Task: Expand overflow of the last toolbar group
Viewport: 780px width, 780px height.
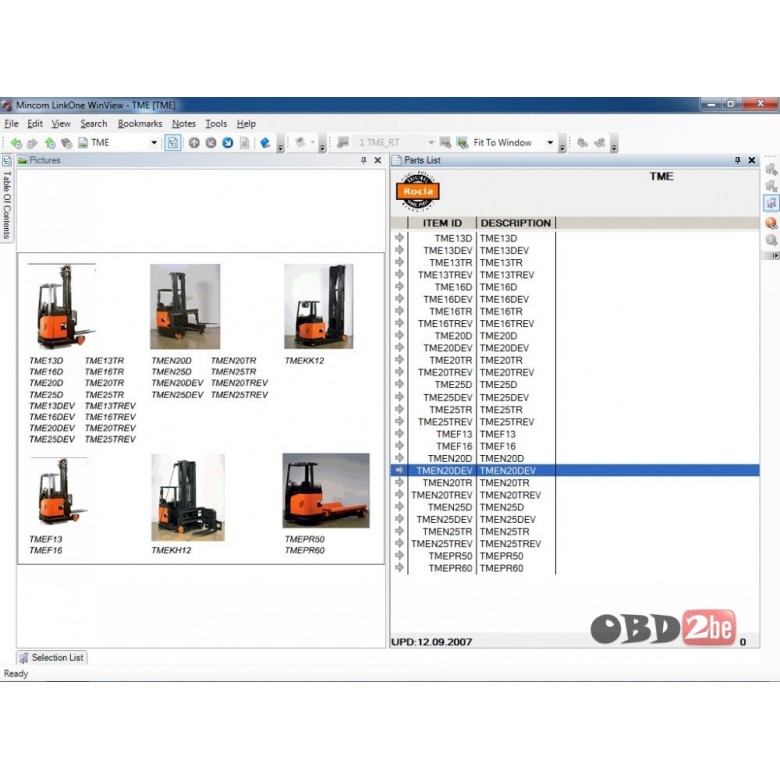Action: tap(614, 145)
